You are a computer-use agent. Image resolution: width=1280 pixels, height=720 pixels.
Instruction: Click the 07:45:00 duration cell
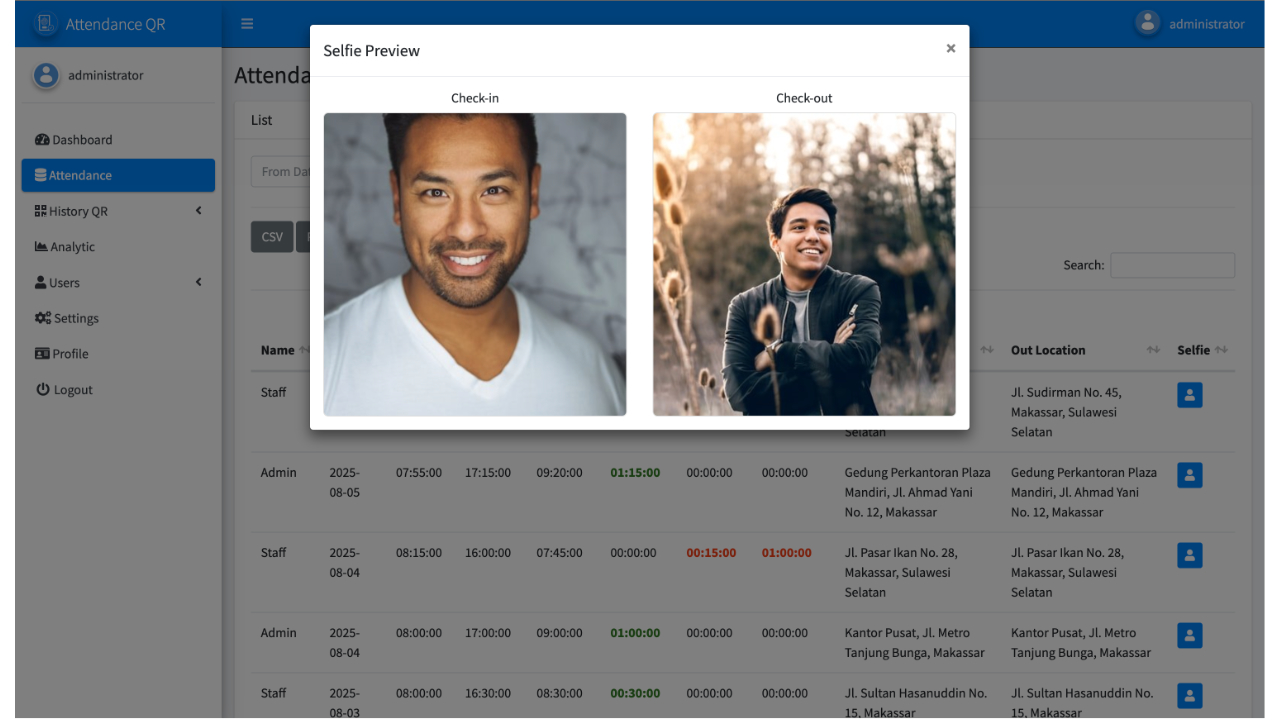point(559,553)
